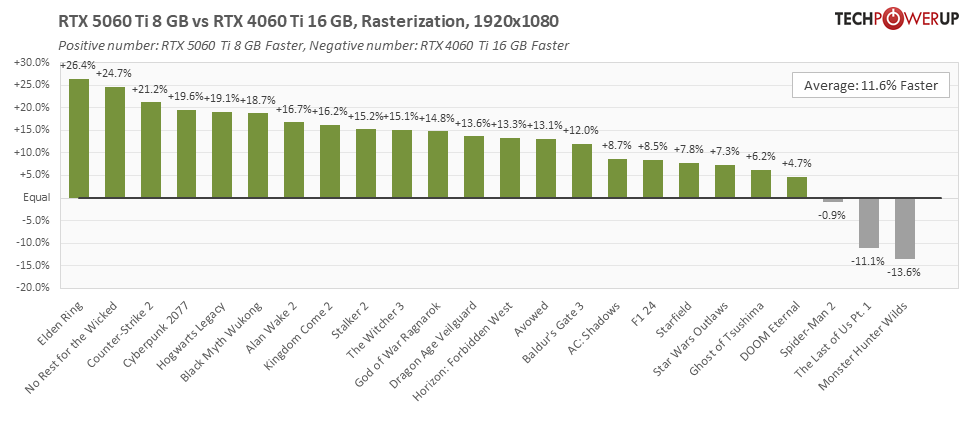Click the +12.0% data label
This screenshot has height=423, width=967.
tap(581, 131)
